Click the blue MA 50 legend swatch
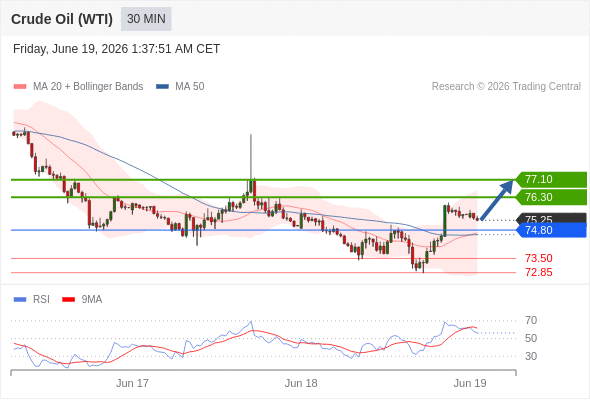 [162, 87]
